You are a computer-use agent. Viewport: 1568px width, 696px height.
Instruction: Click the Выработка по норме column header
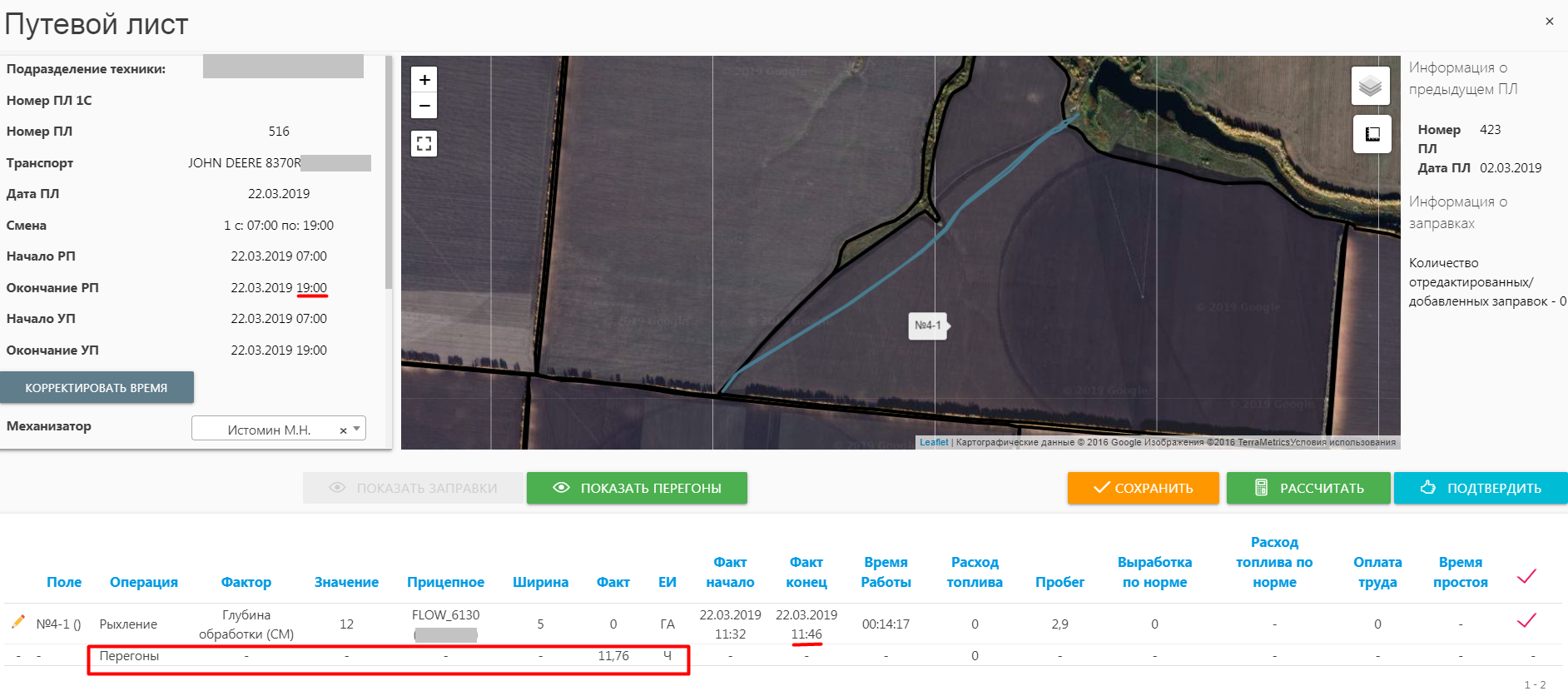(x=1154, y=572)
